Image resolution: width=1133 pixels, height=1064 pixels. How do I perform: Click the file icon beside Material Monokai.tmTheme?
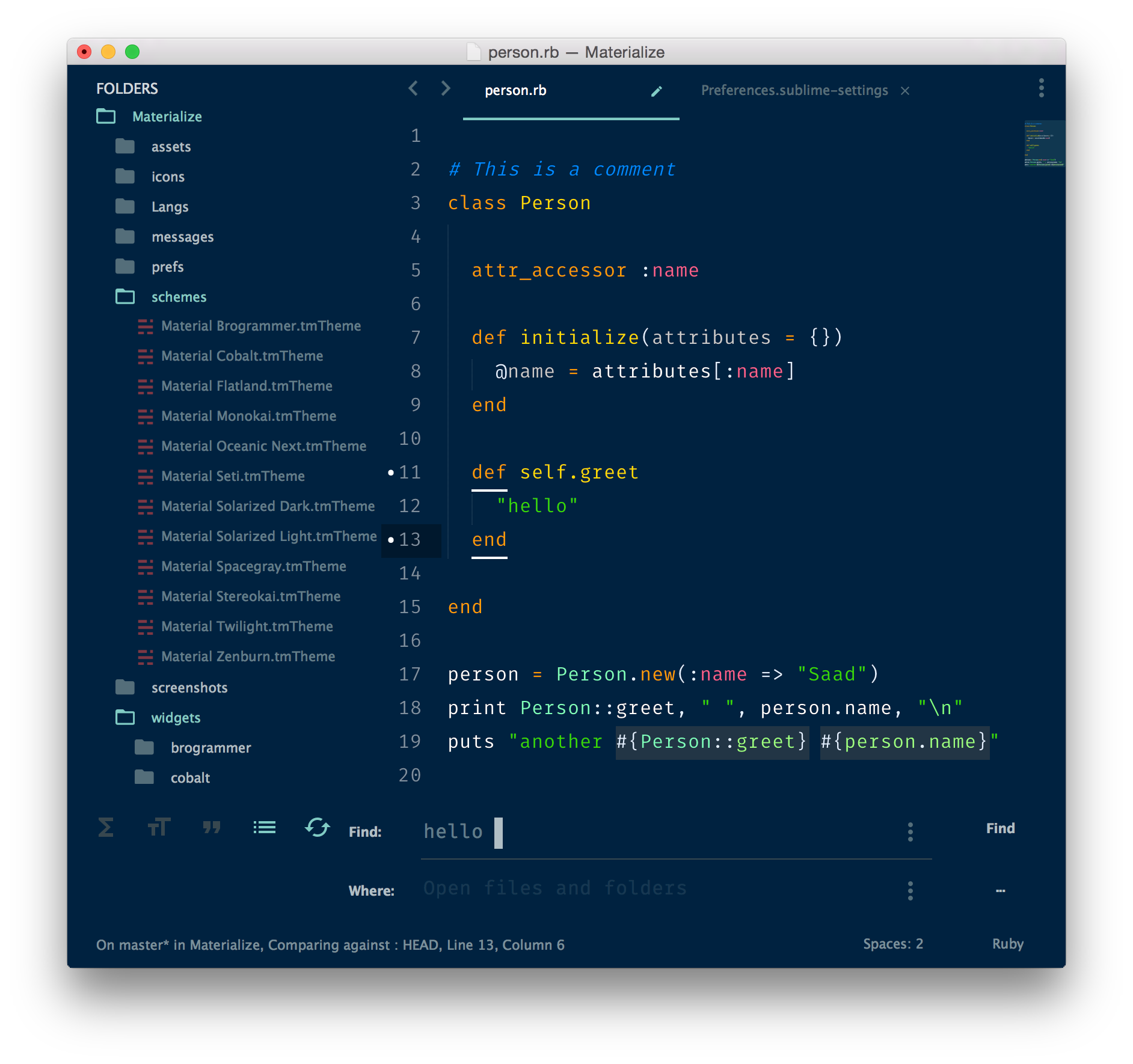coord(146,416)
